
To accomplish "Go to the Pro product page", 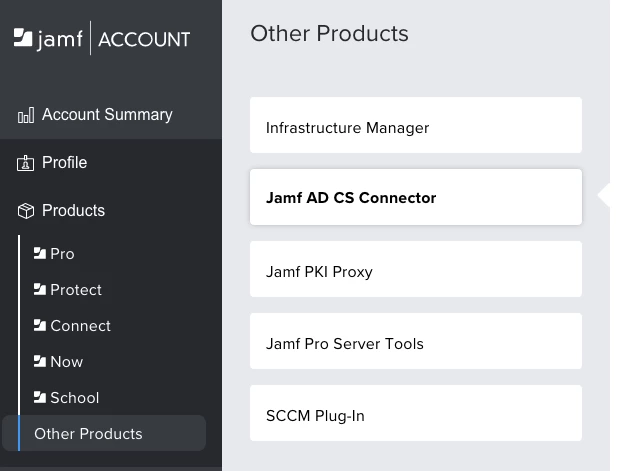I will (62, 254).
